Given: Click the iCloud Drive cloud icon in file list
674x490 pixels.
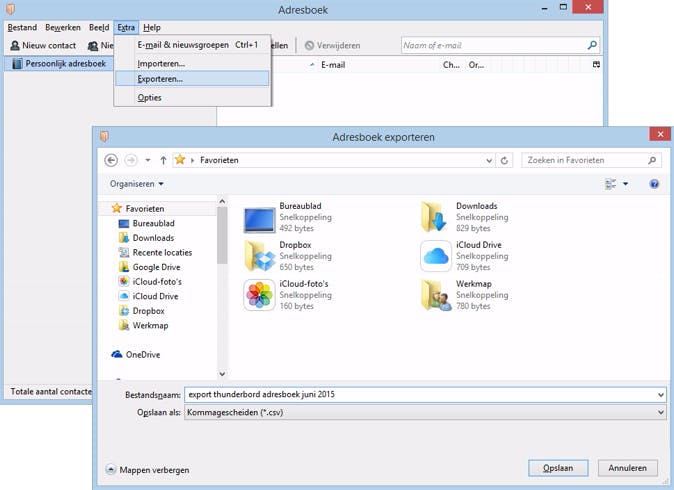Looking at the screenshot, I should tap(436, 256).
